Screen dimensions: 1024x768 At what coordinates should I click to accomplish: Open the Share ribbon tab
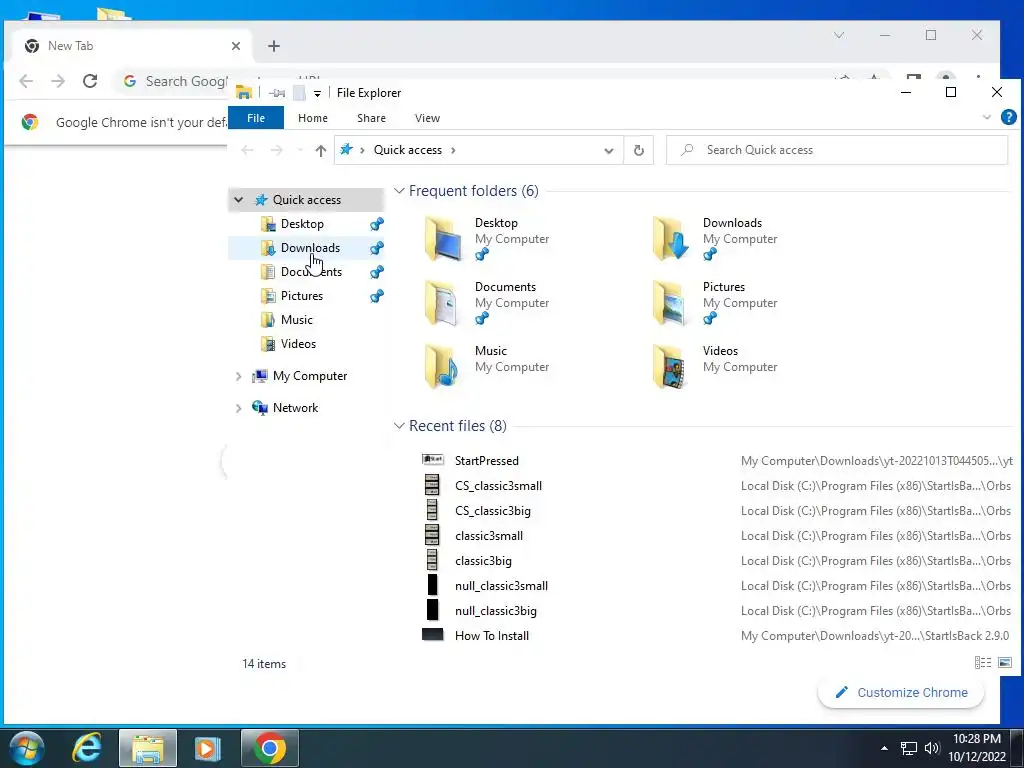tap(371, 118)
